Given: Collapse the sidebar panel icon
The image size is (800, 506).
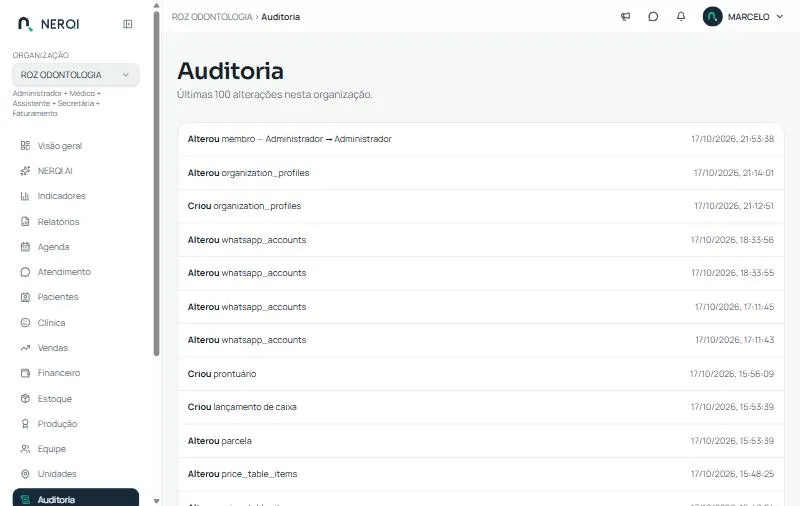Looking at the screenshot, I should (128, 24).
